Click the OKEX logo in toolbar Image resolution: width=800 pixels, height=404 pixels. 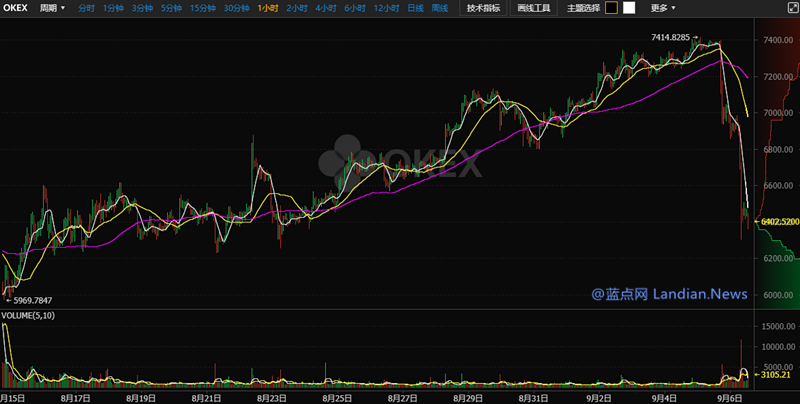point(16,8)
